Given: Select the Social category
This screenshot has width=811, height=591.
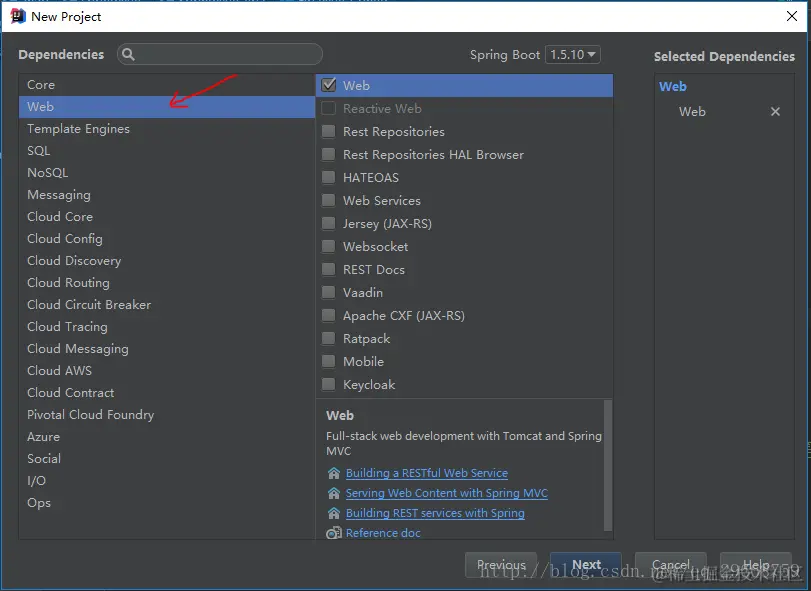Looking at the screenshot, I should pos(167,459).
